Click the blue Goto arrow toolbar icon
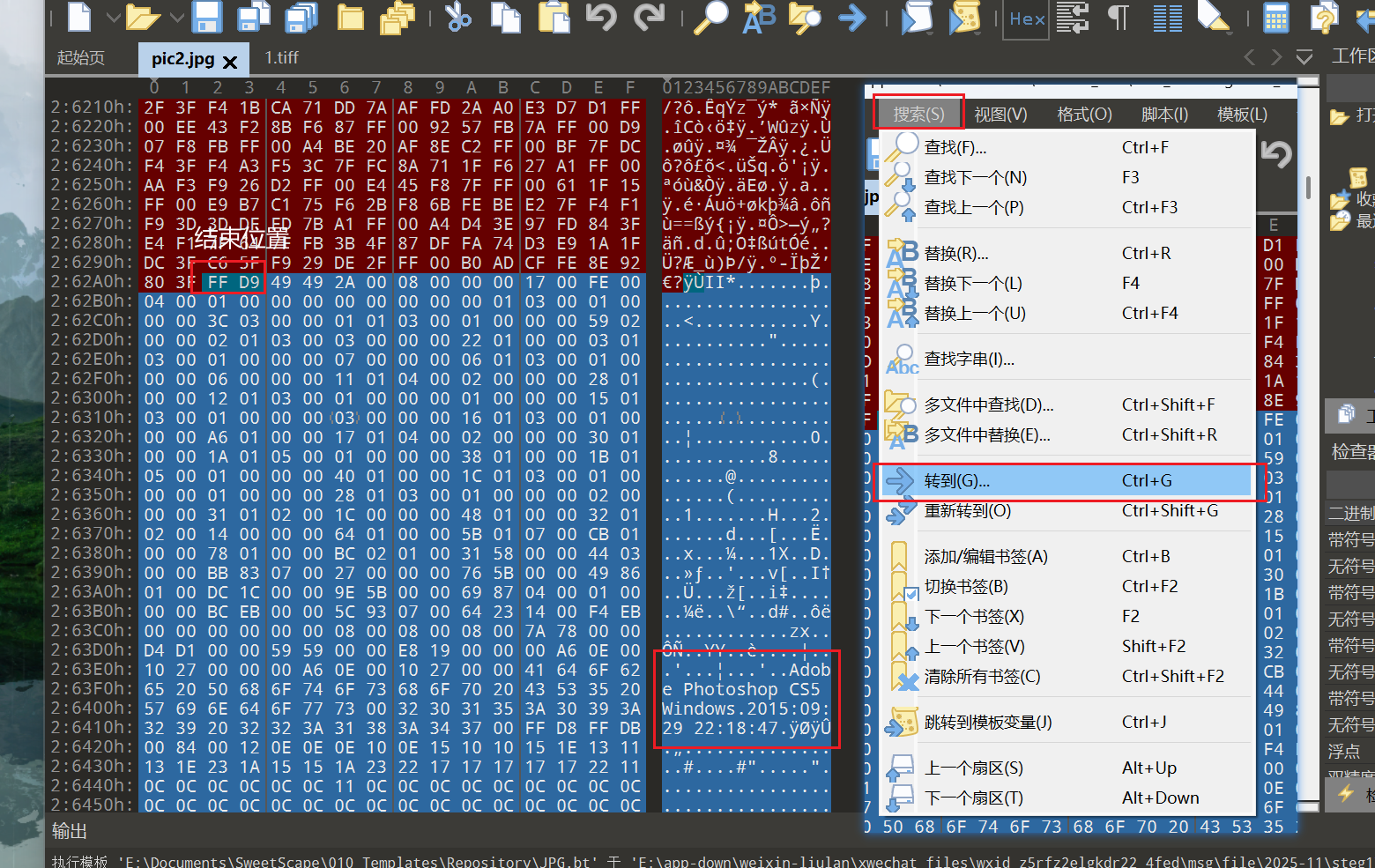1375x868 pixels. tap(852, 17)
